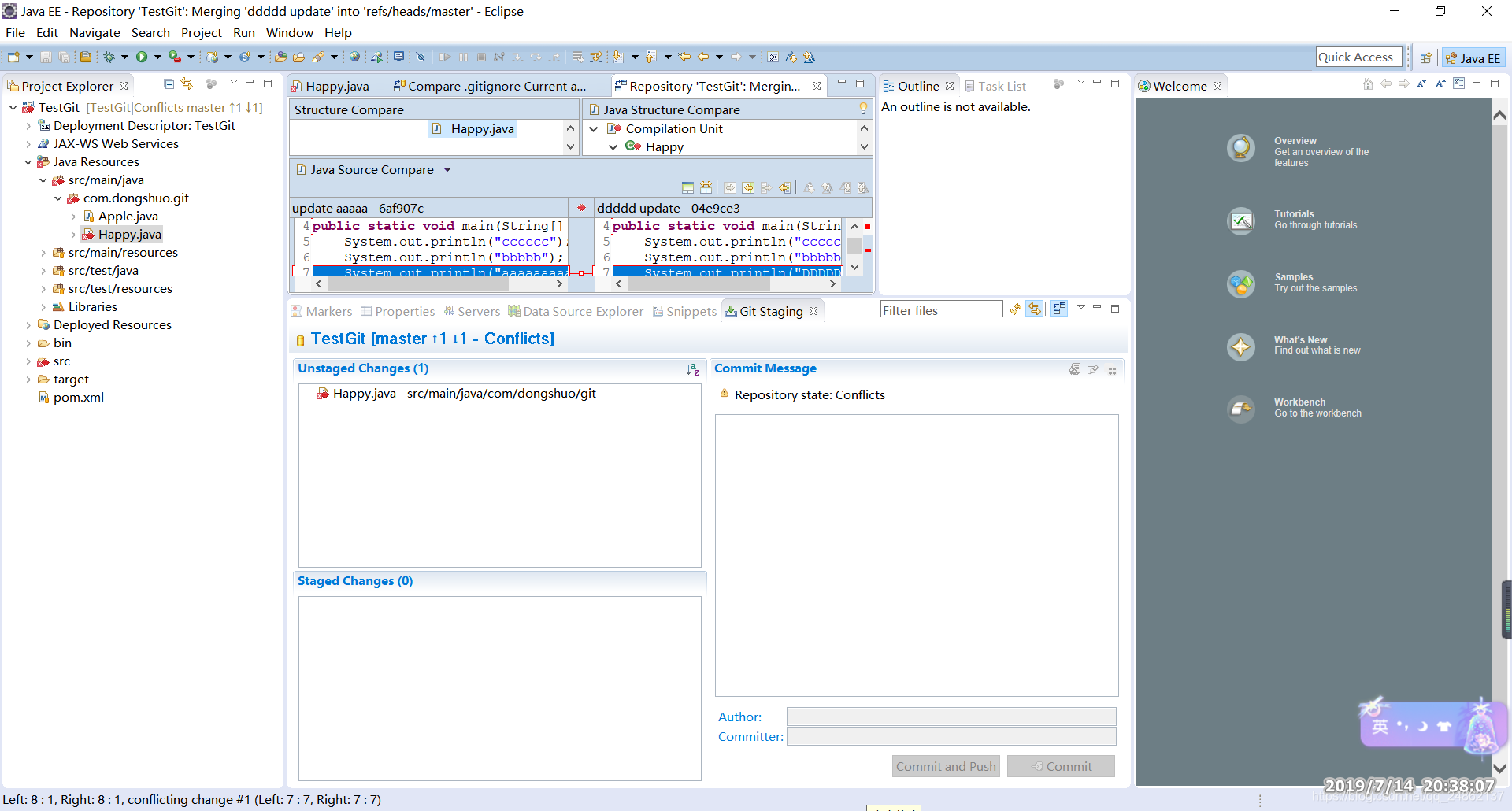The width and height of the screenshot is (1512, 811).
Task: Click the Outline focus task icon
Action: tap(1058, 83)
